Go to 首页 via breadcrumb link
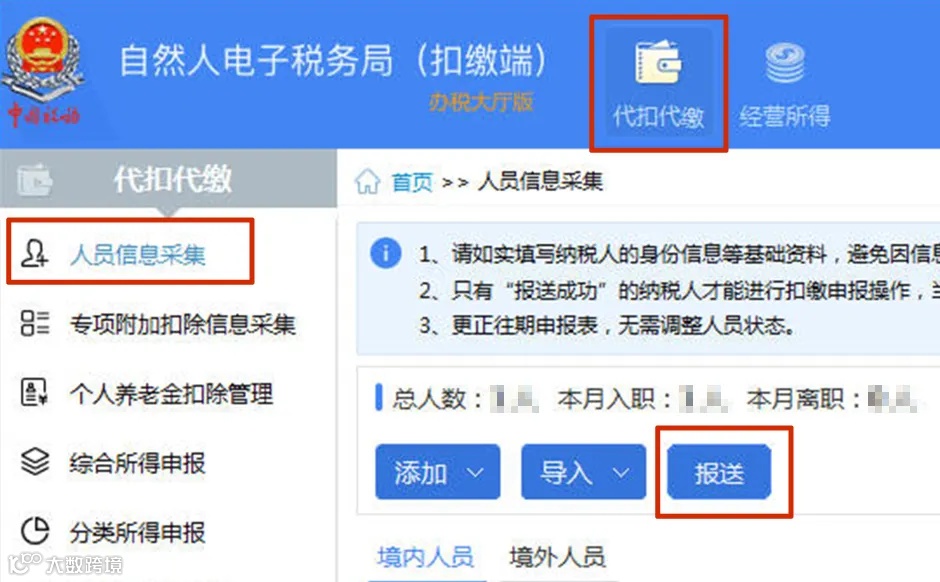The image size is (940, 582). (412, 182)
